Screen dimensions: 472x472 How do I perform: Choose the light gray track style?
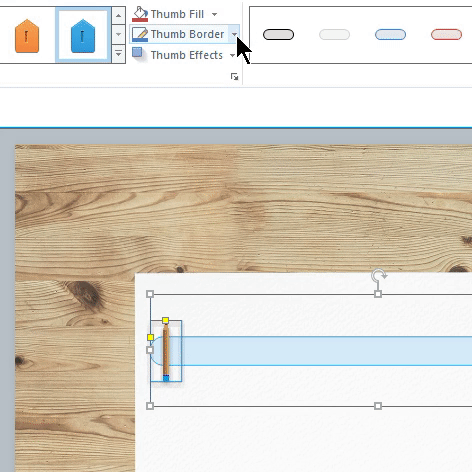[x=334, y=35]
